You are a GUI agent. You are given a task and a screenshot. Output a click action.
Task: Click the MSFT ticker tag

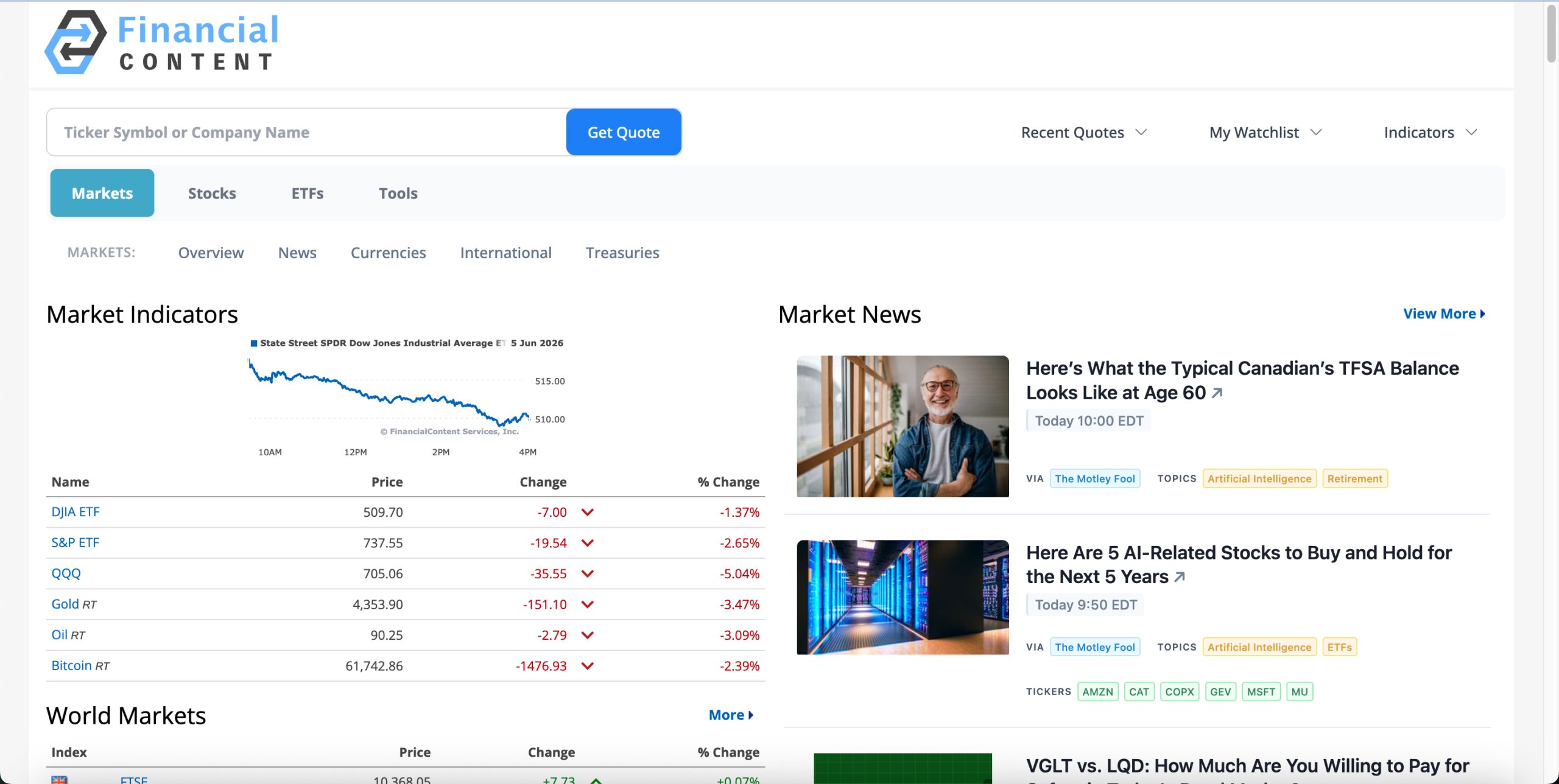click(x=1261, y=692)
